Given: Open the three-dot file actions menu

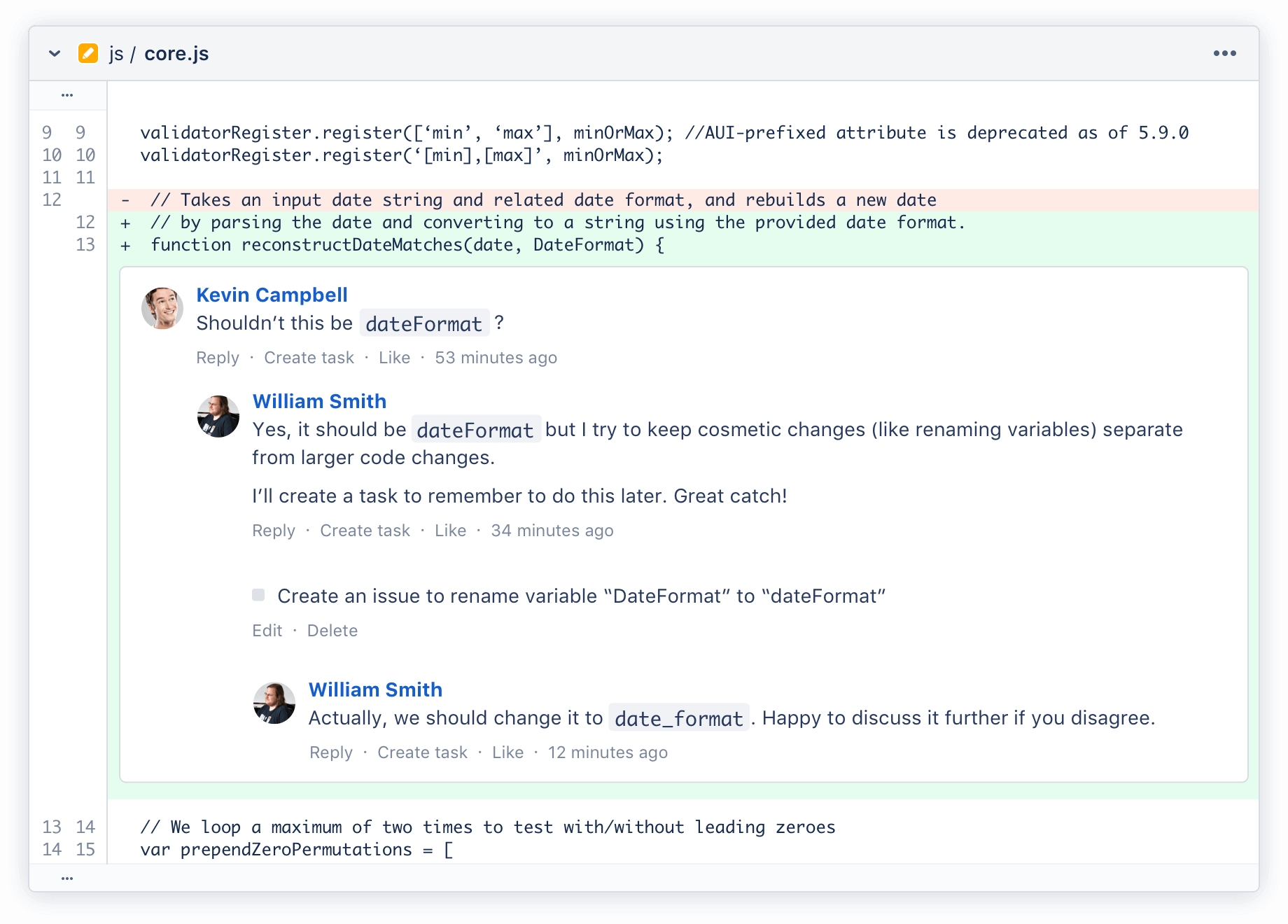Looking at the screenshot, I should pos(1224,53).
